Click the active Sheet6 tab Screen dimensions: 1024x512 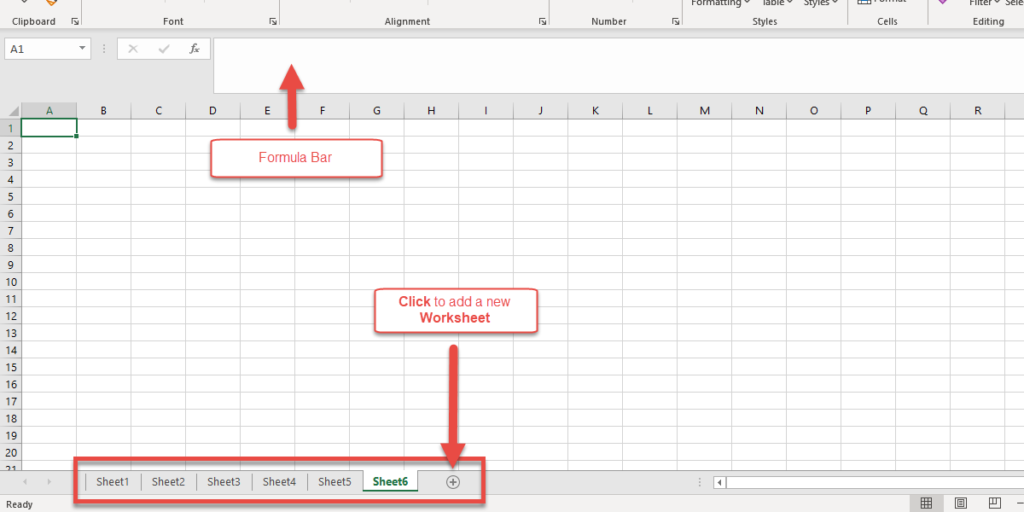pos(391,482)
